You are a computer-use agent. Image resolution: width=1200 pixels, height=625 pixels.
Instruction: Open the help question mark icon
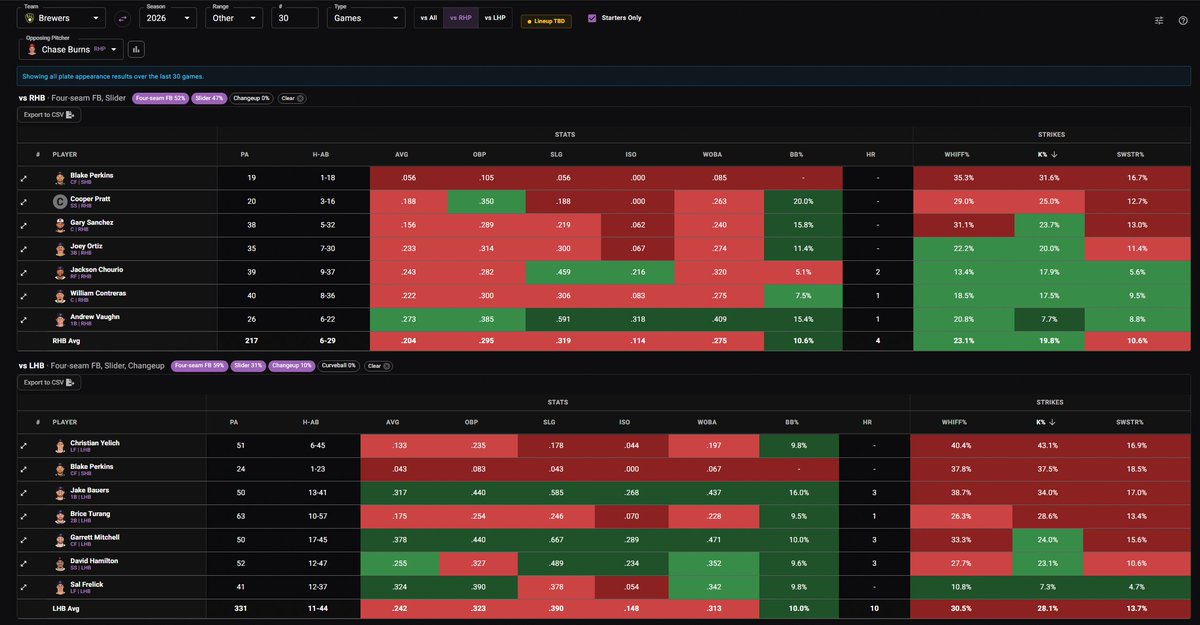[1184, 20]
